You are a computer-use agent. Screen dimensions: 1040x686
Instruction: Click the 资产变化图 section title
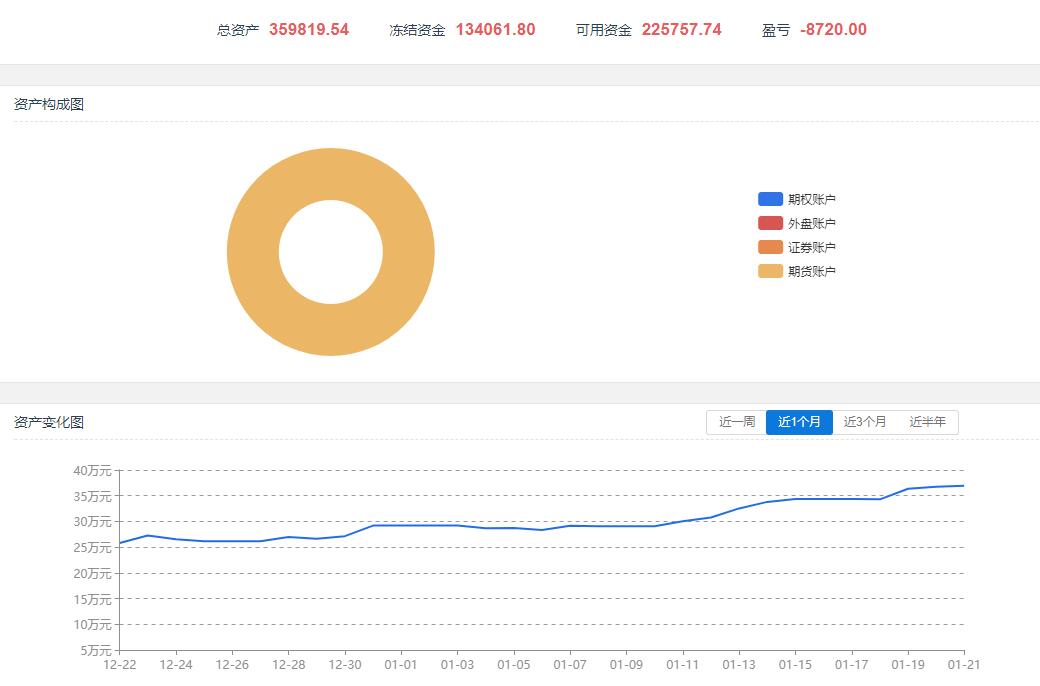[x=49, y=422]
